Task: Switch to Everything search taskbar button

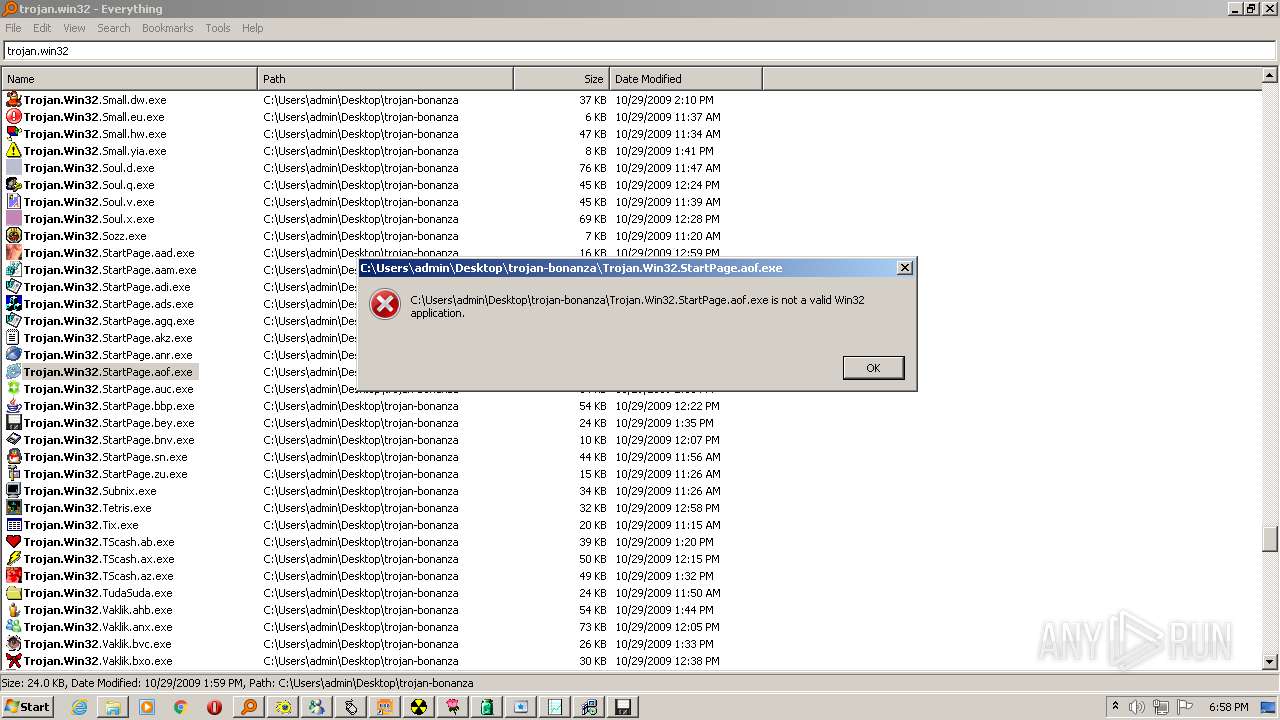Action: coord(248,707)
